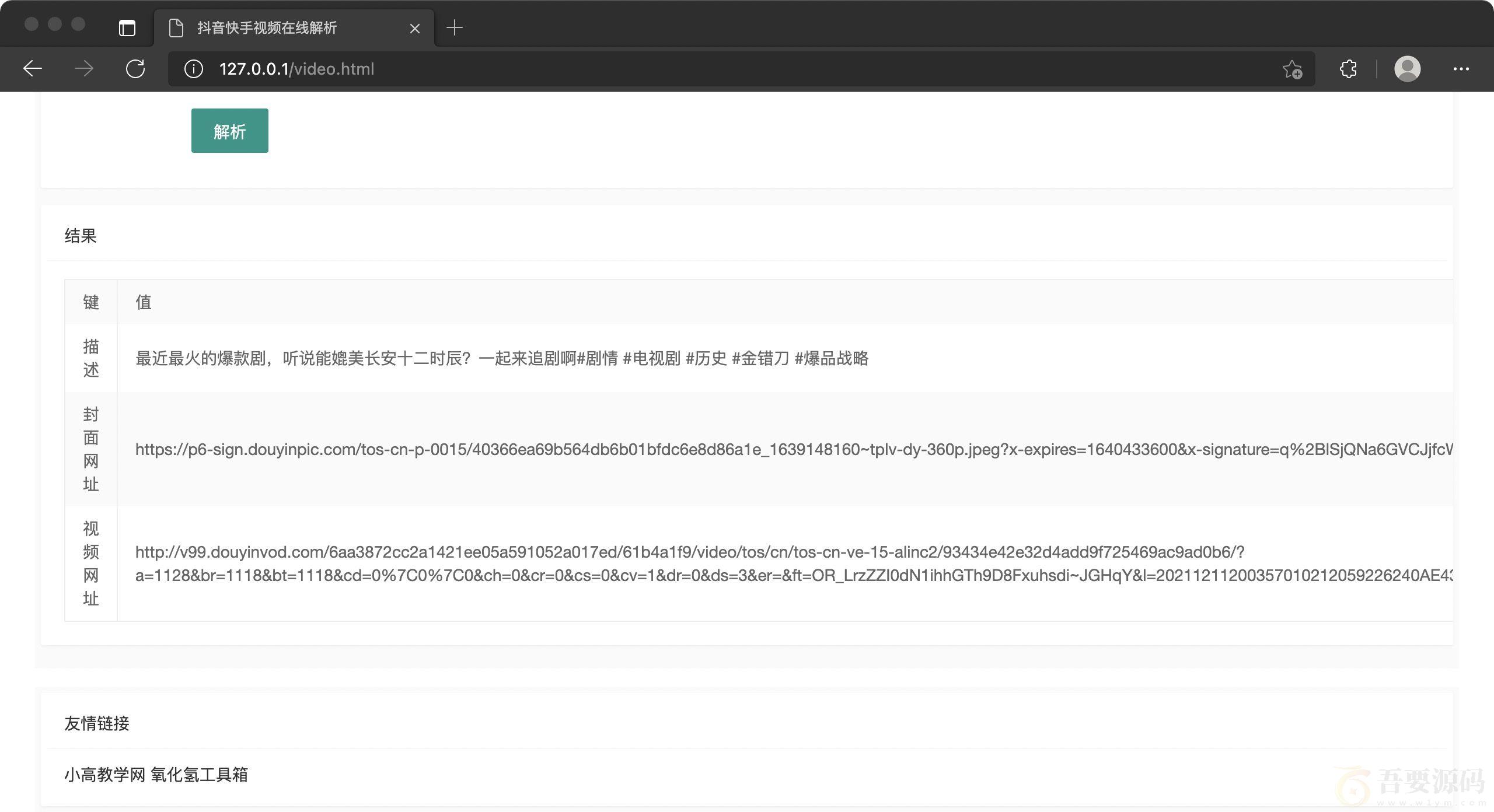Click the 描述 row label
This screenshot has width=1494, height=812.
[x=91, y=358]
